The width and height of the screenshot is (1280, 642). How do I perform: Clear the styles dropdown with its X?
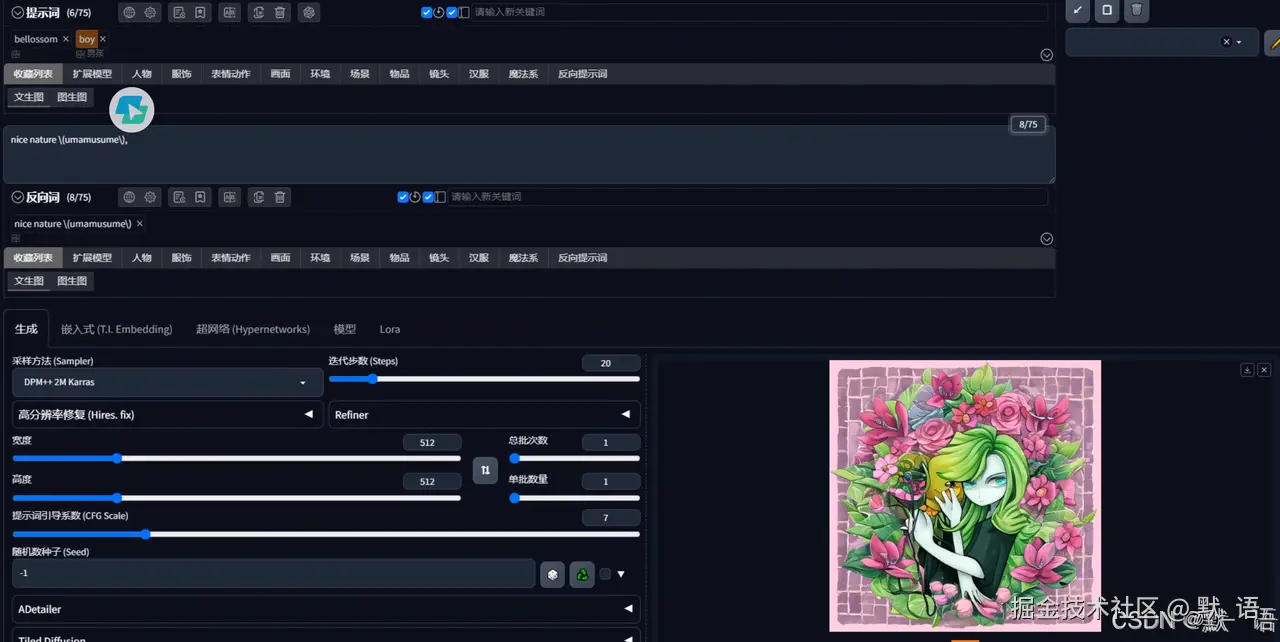click(1226, 42)
